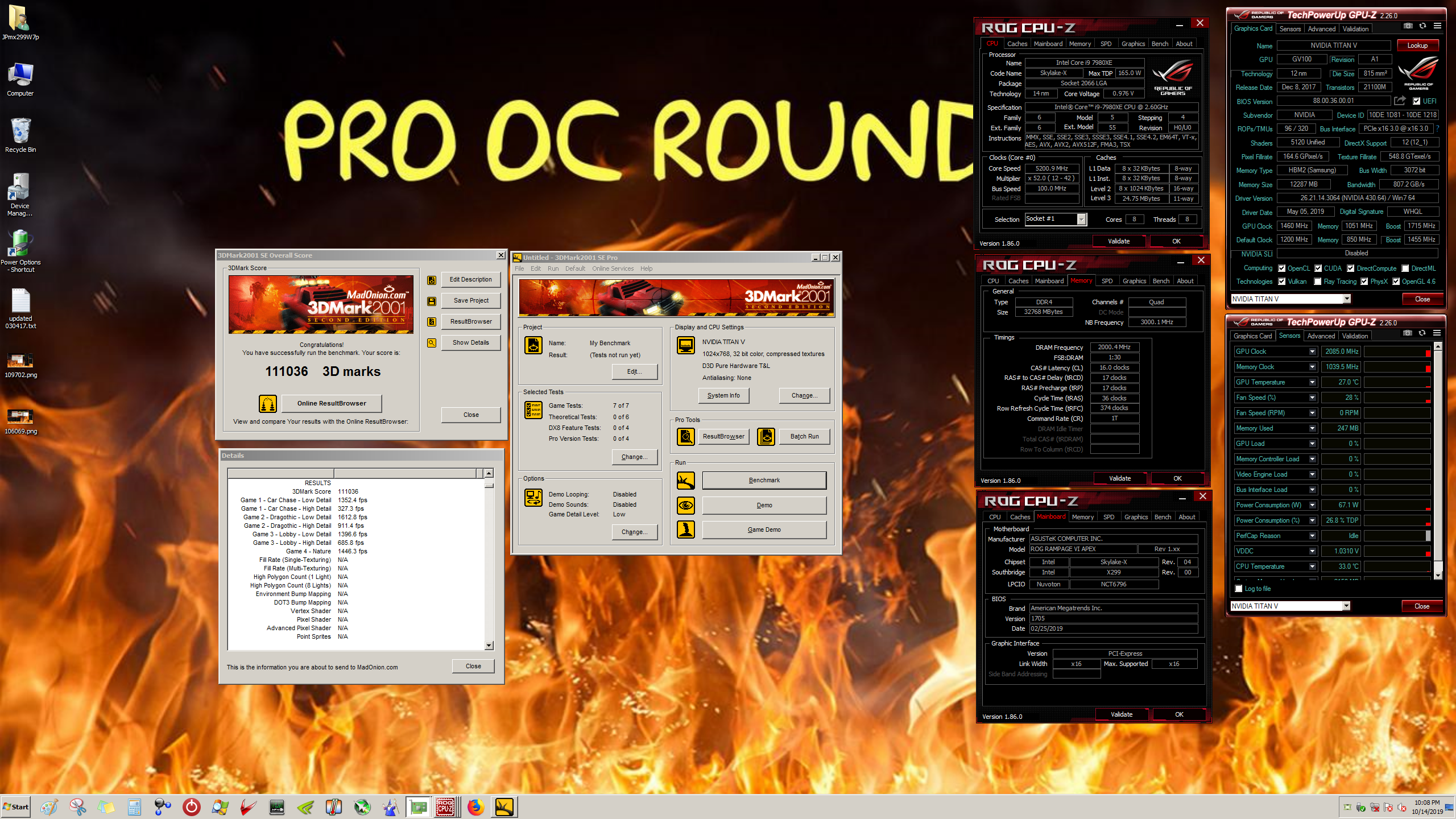Toggle the Ray Tracing checkbox
Screen dimensions: 1456x819
click(x=1318, y=282)
